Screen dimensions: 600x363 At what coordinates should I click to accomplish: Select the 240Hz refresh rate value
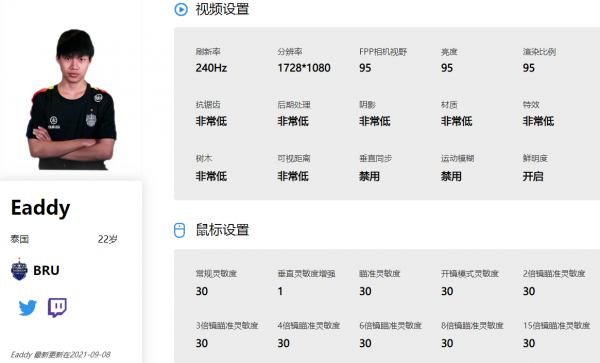(211, 68)
